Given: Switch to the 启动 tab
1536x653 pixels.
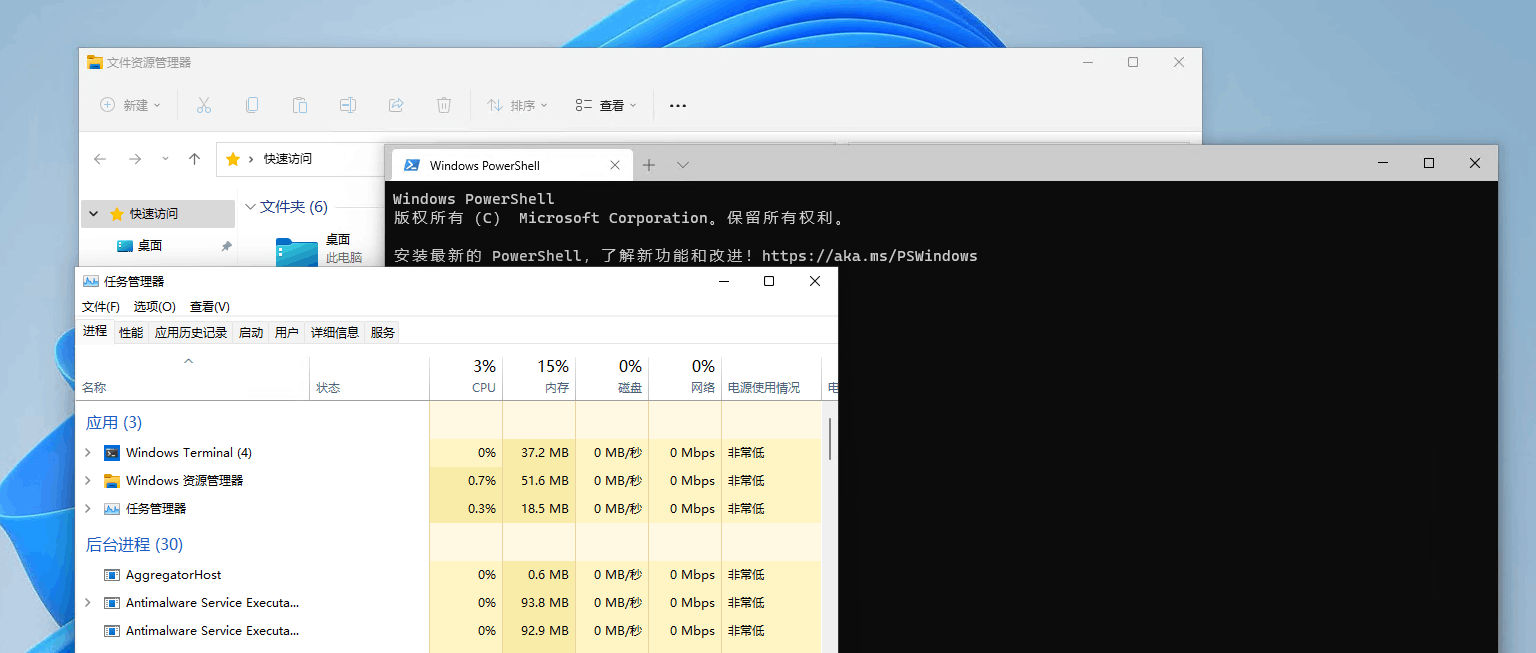Looking at the screenshot, I should (251, 333).
